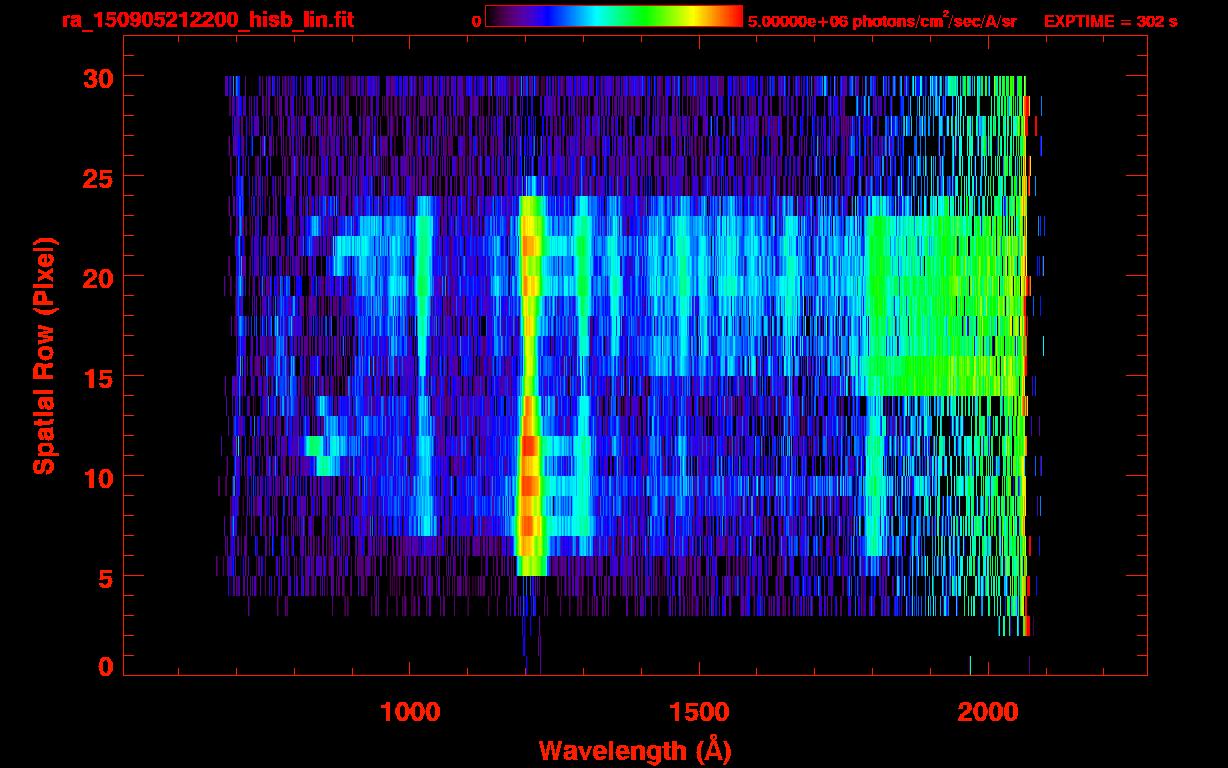Click the y-axis tick label 5
This screenshot has height=768, width=1228.
[104, 577]
